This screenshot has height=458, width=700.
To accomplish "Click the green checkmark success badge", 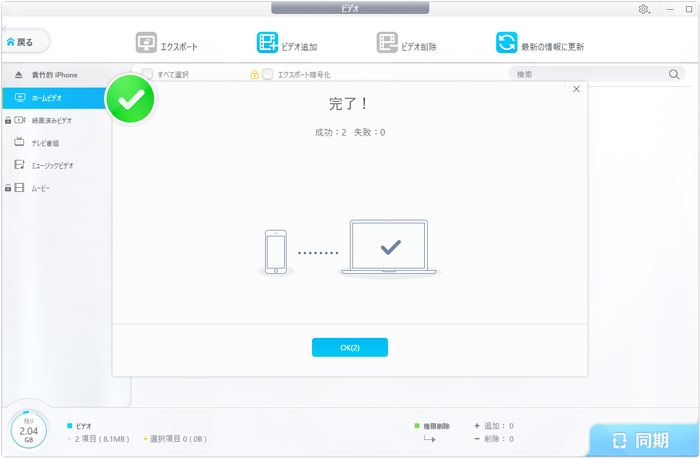I will [x=133, y=97].
